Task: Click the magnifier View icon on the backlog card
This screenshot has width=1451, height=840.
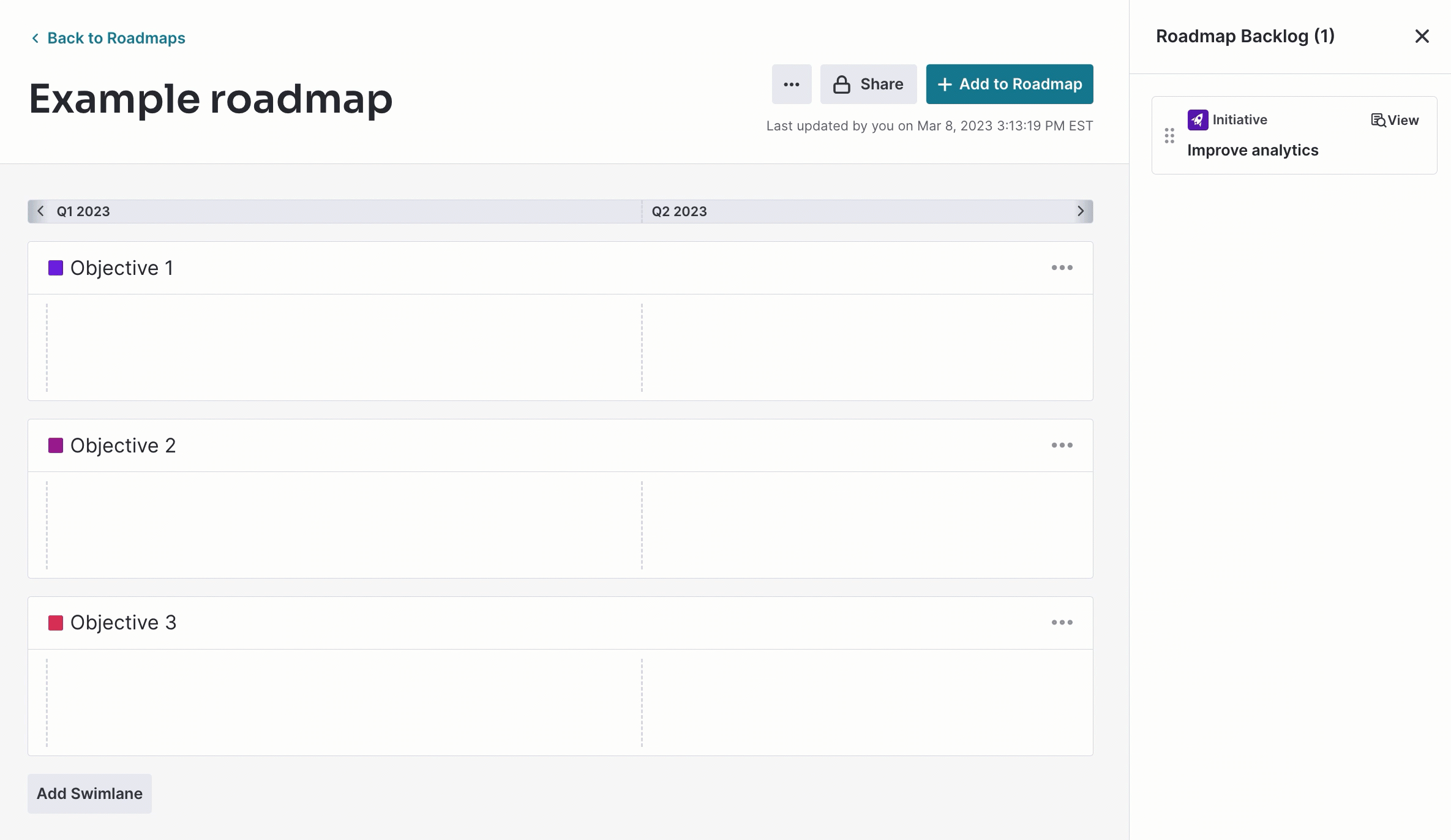Action: pyautogui.click(x=1378, y=120)
